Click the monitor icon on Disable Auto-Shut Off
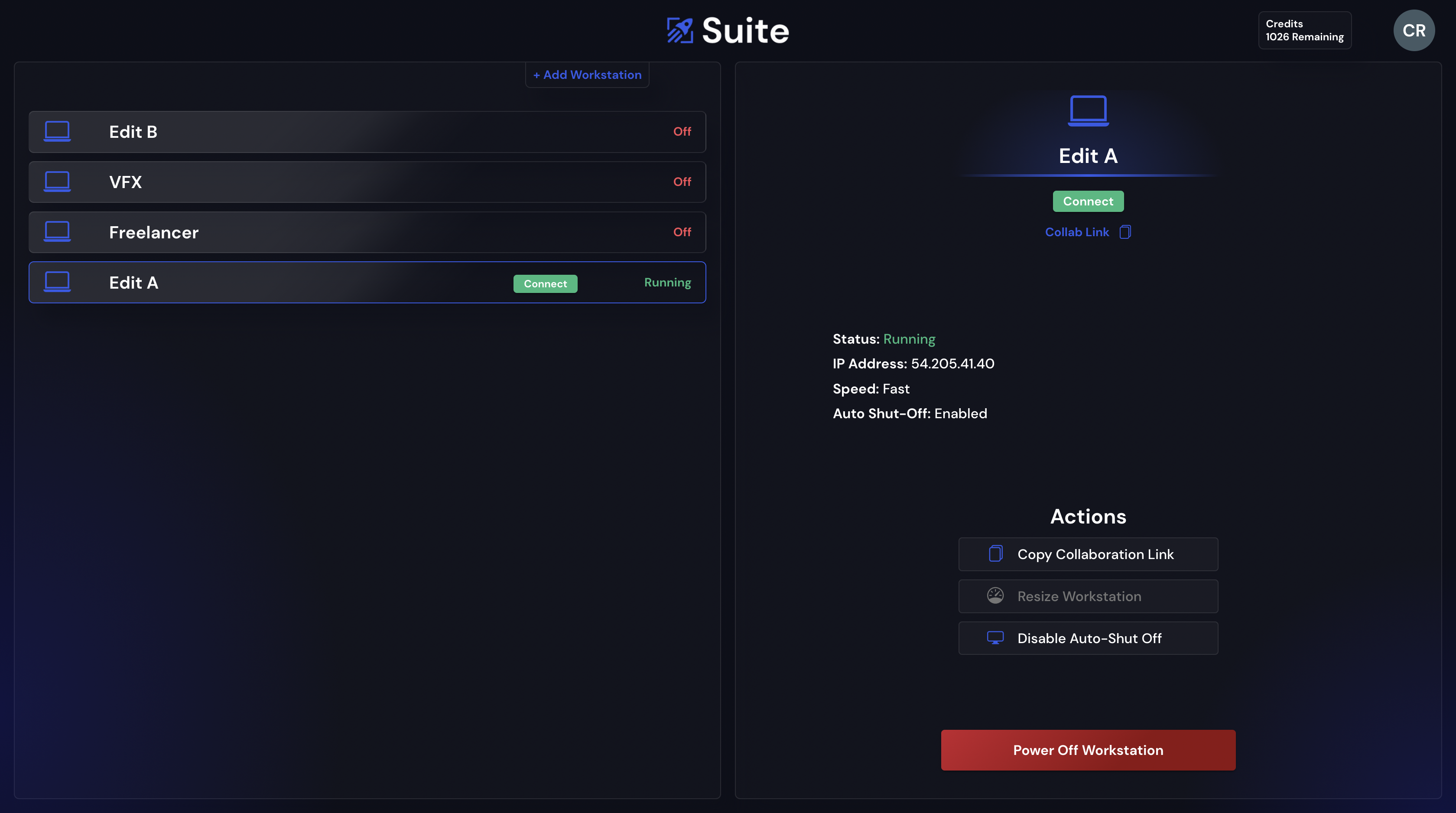Screen dimensions: 1456x813 (995, 638)
